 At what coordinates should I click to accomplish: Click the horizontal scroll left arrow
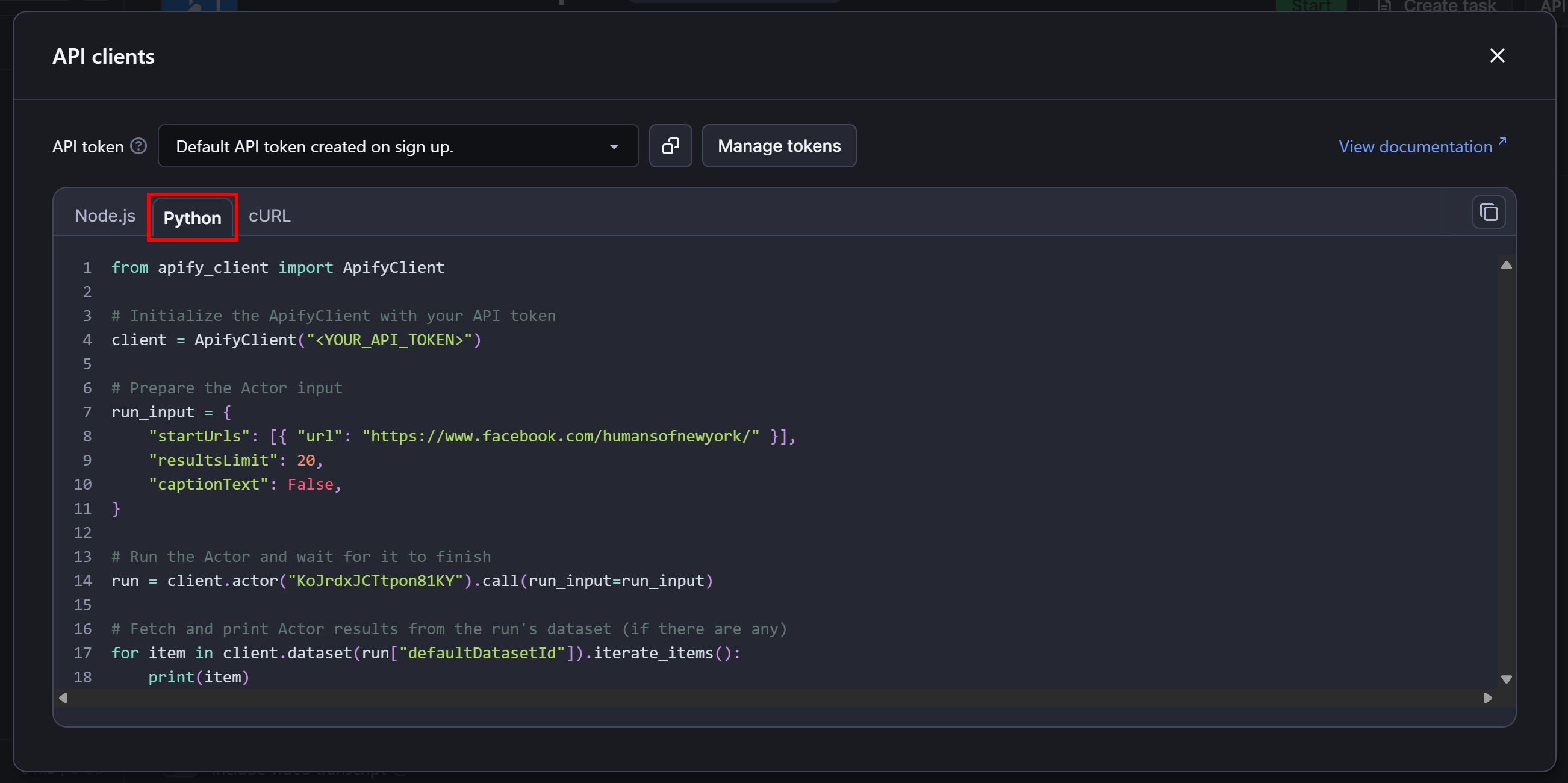click(63, 698)
